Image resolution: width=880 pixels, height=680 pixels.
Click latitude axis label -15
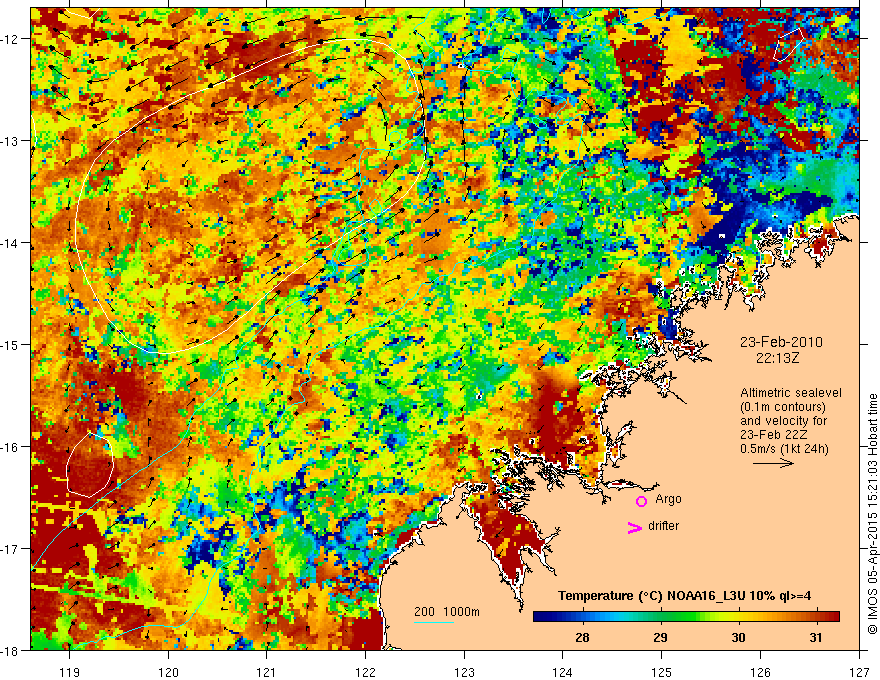[x=11, y=344]
